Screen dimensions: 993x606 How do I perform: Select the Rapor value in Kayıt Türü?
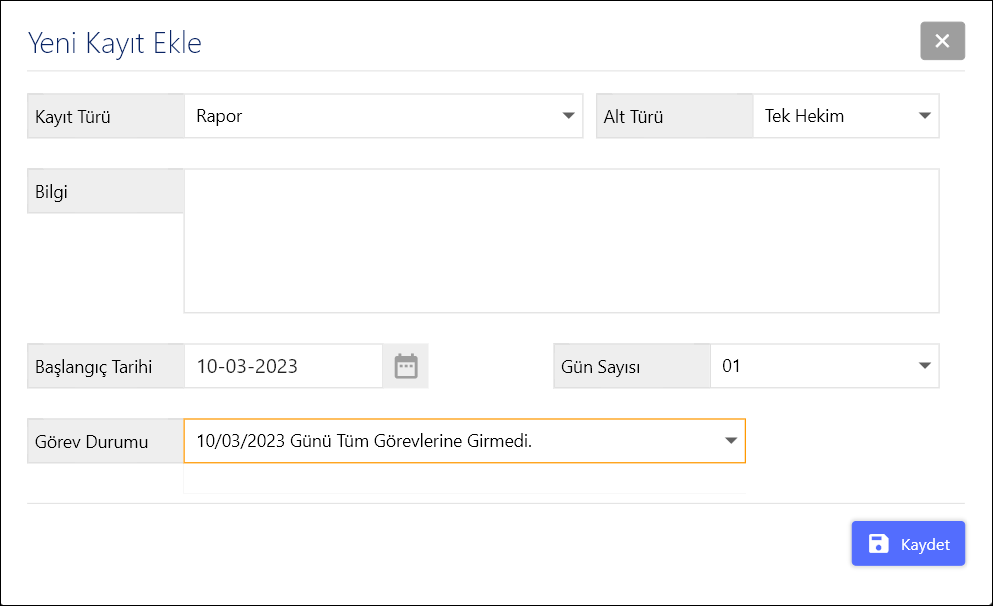(220, 116)
